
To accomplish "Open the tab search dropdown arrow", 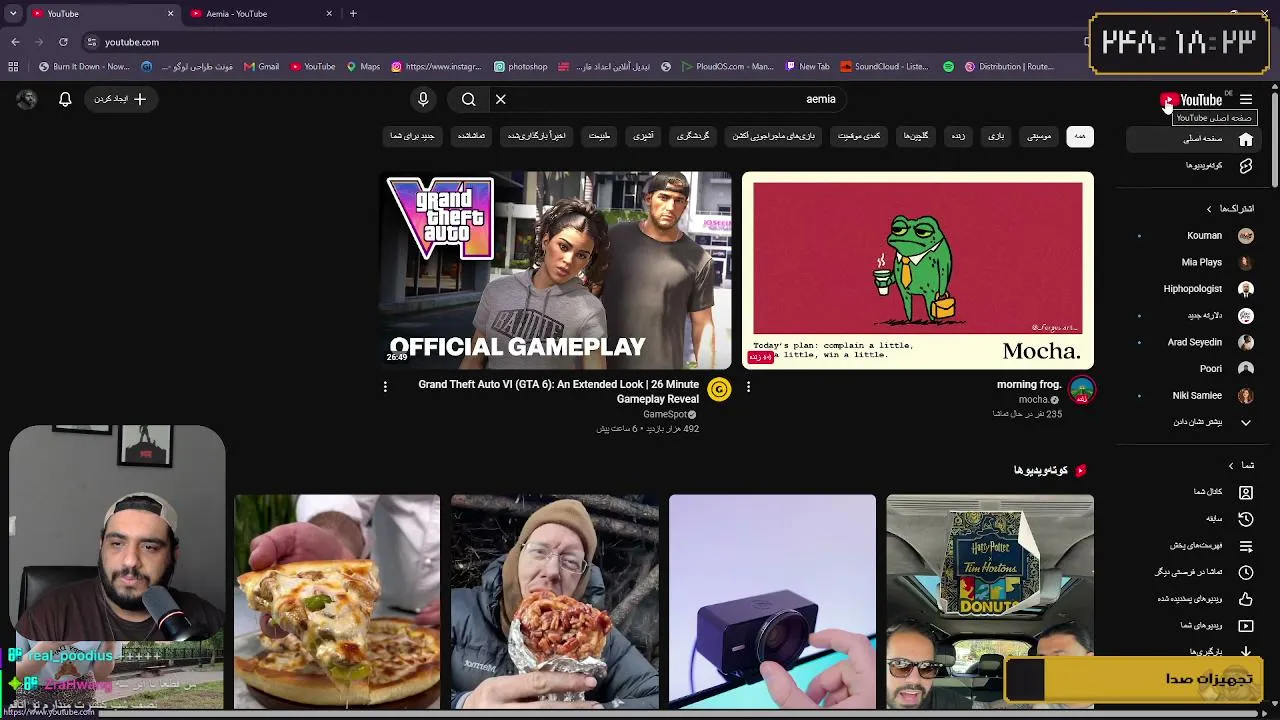I will click(13, 14).
